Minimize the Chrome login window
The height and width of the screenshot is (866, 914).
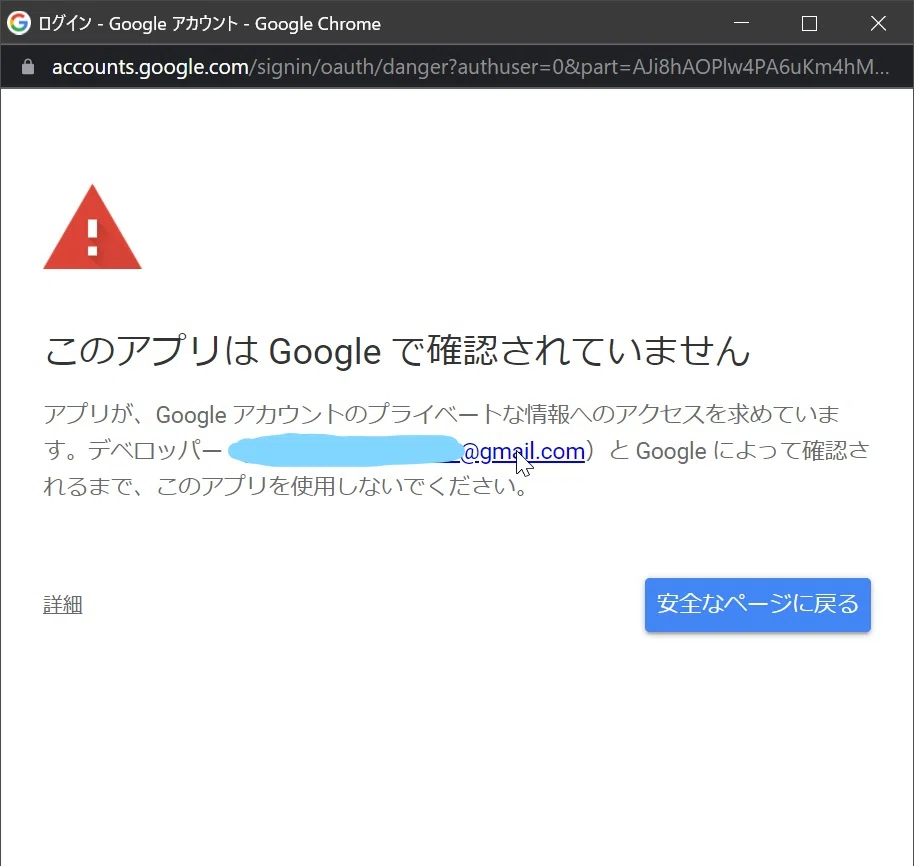coord(741,23)
